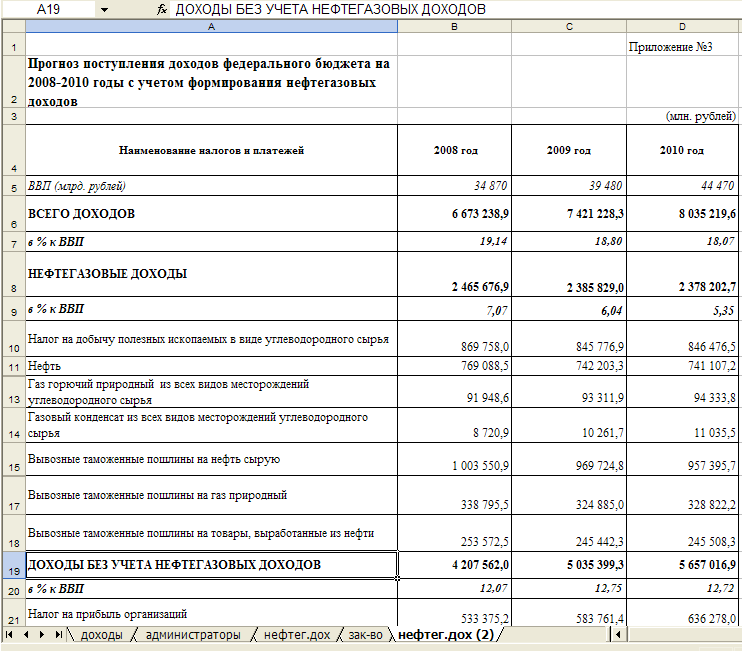Click value 8 035 219,6
Viewport: 742px width, 651px height.
(682, 214)
